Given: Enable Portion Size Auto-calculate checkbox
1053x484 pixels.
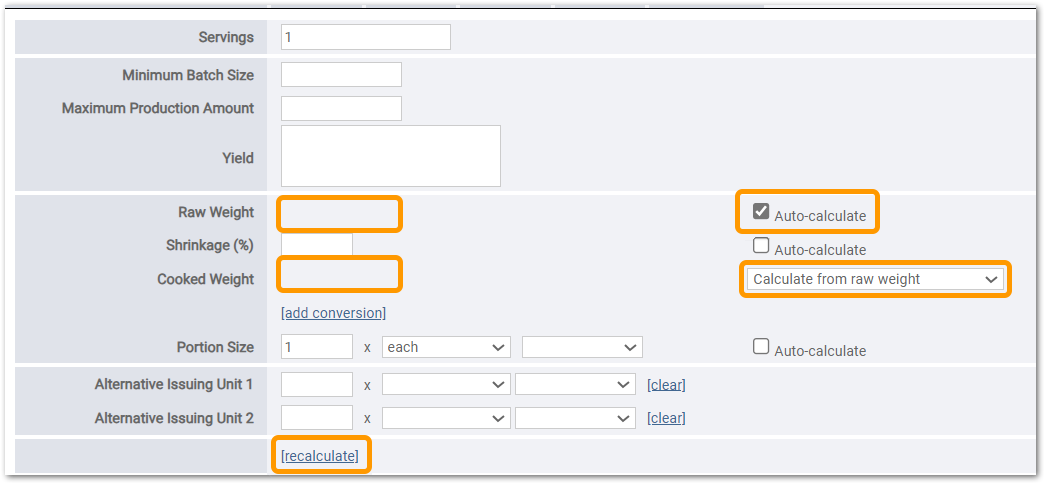Looking at the screenshot, I should 761,346.
